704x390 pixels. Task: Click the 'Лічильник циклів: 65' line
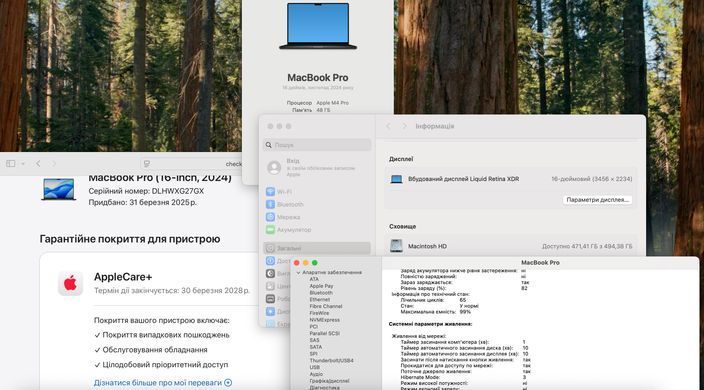pos(433,300)
